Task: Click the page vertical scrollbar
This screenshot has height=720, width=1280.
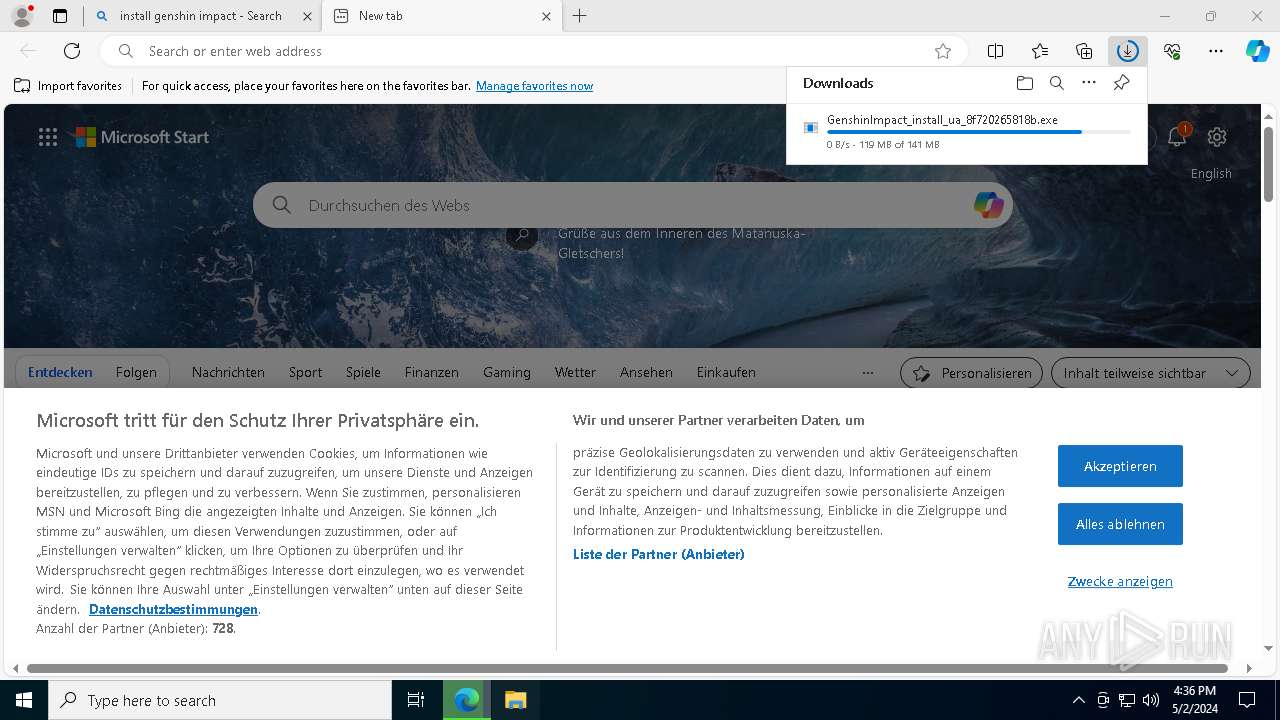Action: (1269, 165)
